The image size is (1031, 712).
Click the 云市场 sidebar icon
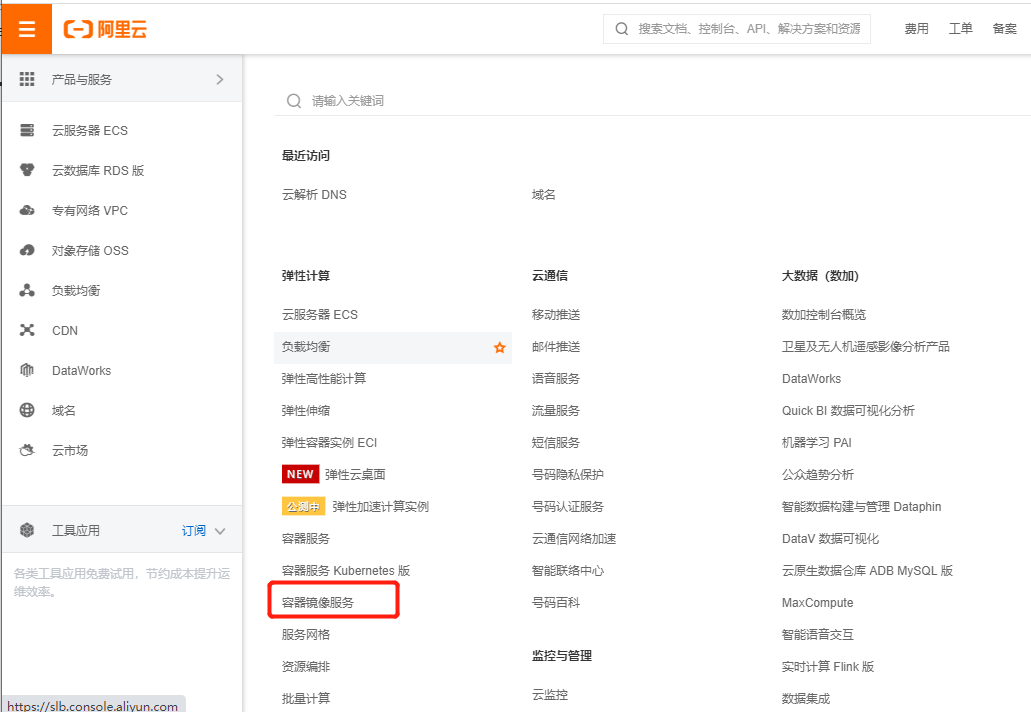pyautogui.click(x=27, y=450)
